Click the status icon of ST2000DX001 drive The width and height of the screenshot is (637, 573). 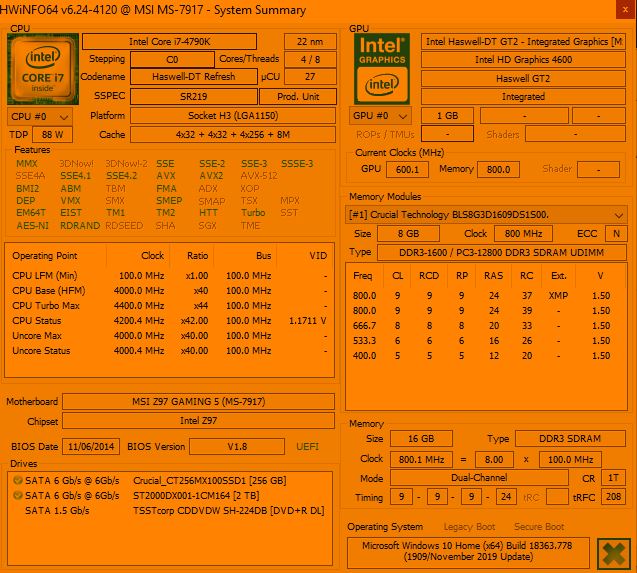click(x=18, y=495)
